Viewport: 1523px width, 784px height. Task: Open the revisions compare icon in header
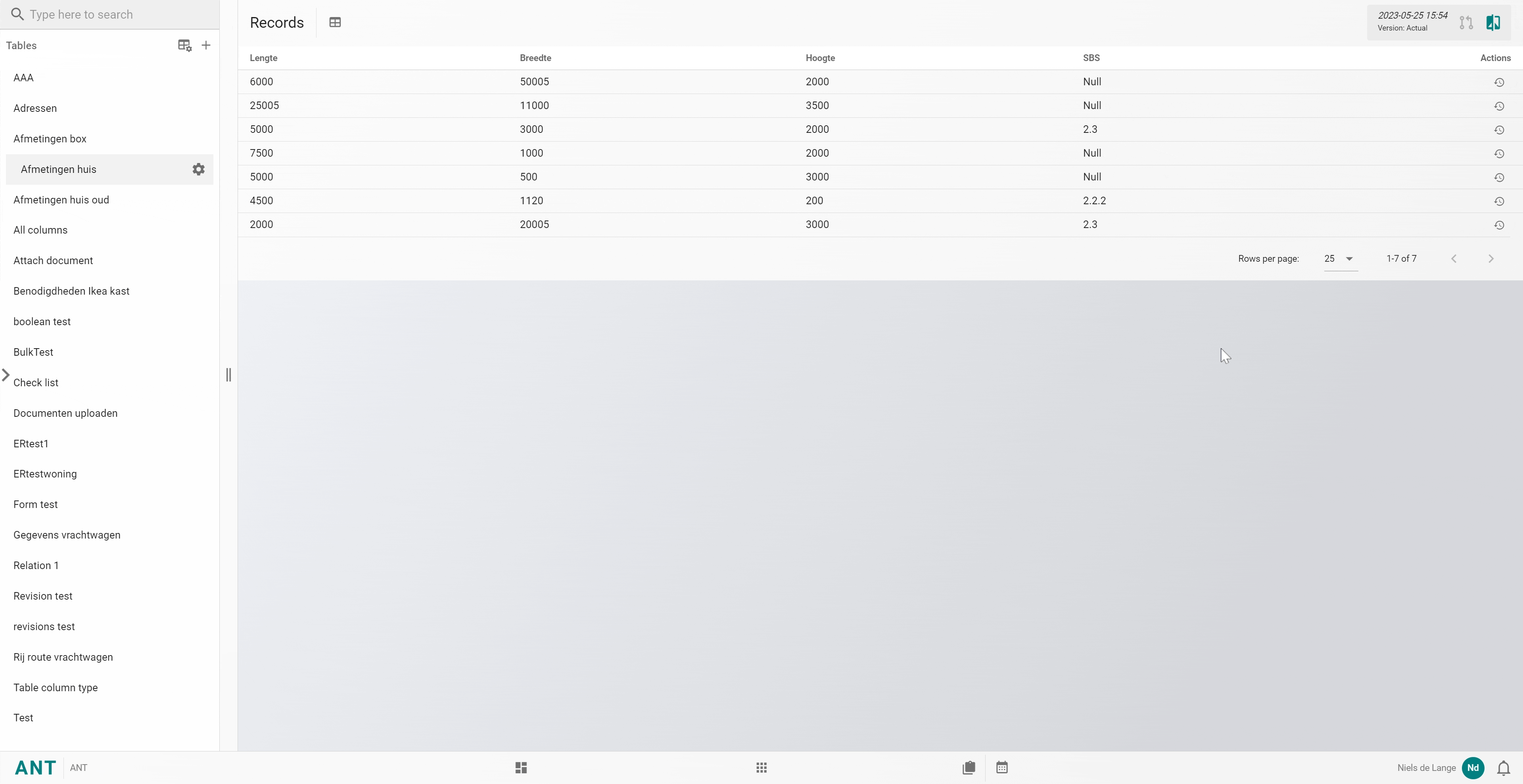click(x=1465, y=23)
